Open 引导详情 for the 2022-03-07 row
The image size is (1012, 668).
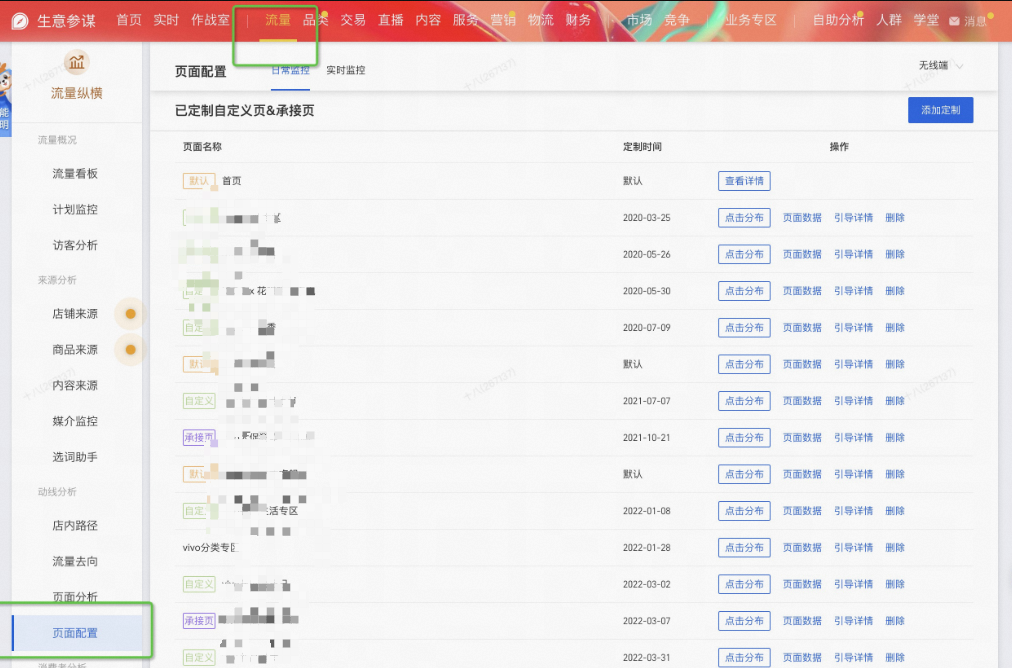click(853, 621)
